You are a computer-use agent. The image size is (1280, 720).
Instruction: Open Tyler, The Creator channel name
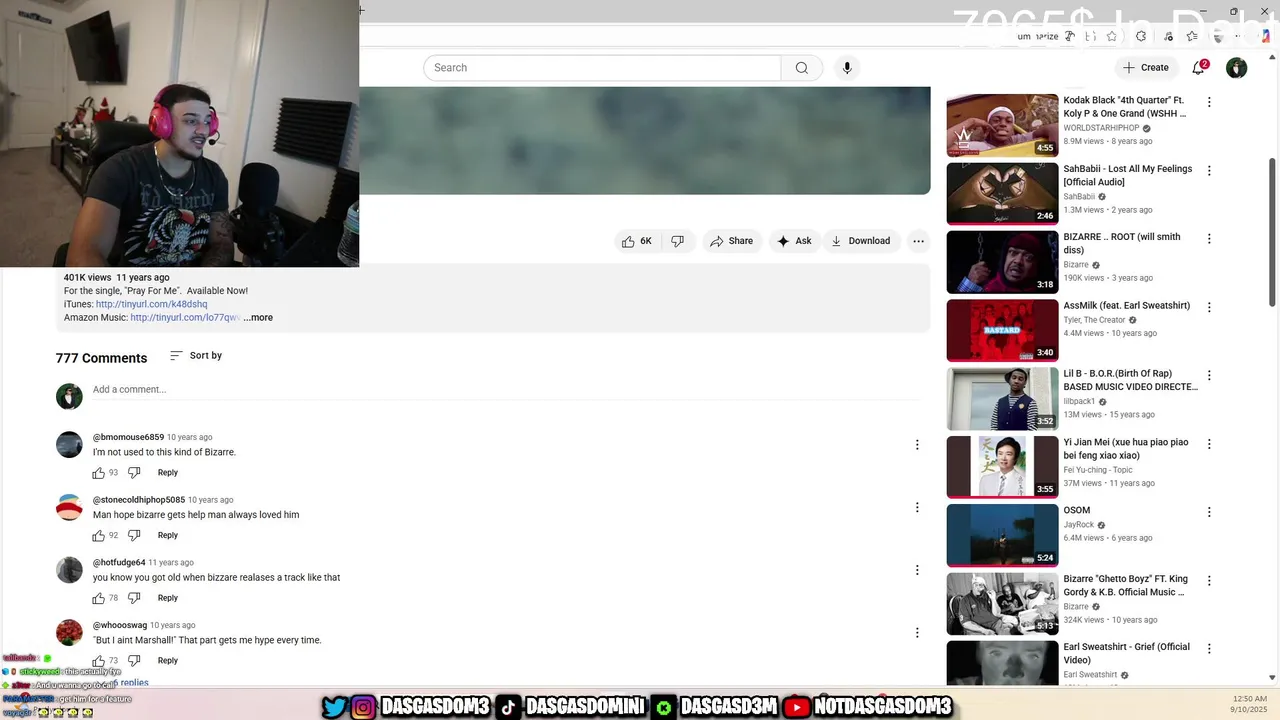(x=1094, y=320)
